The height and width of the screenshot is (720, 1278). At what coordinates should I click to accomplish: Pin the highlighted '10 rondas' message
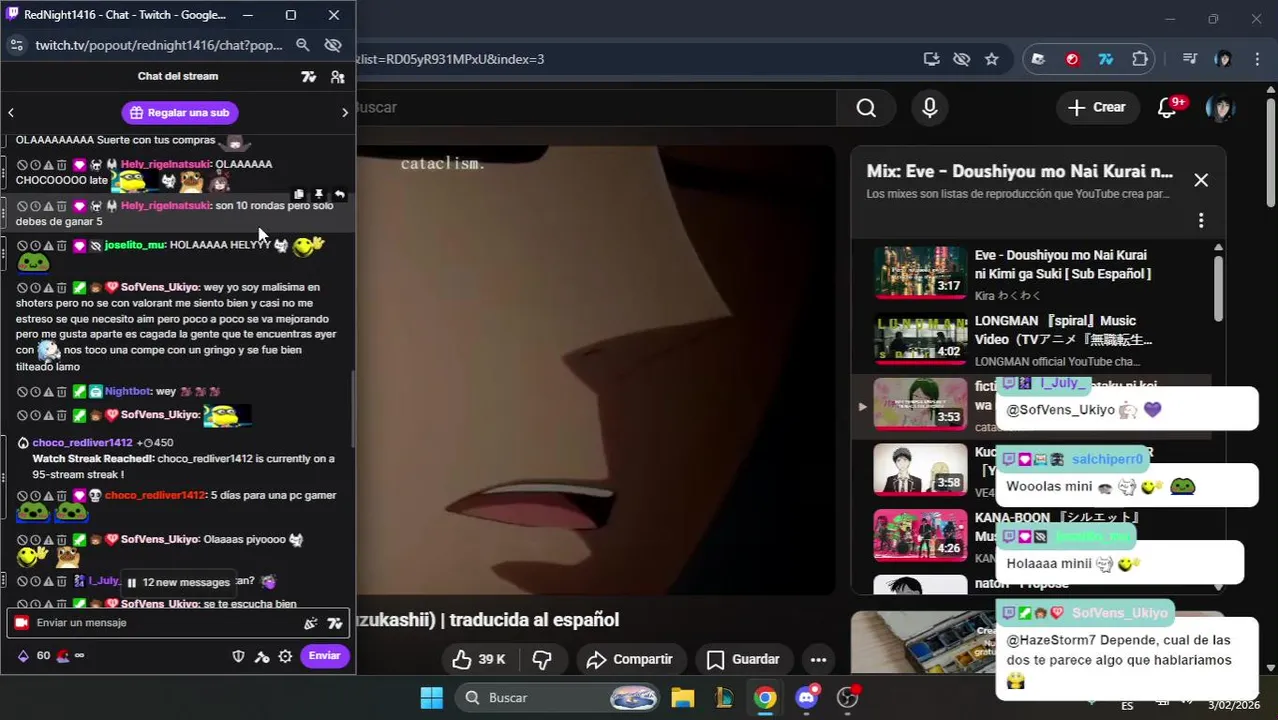(x=319, y=194)
